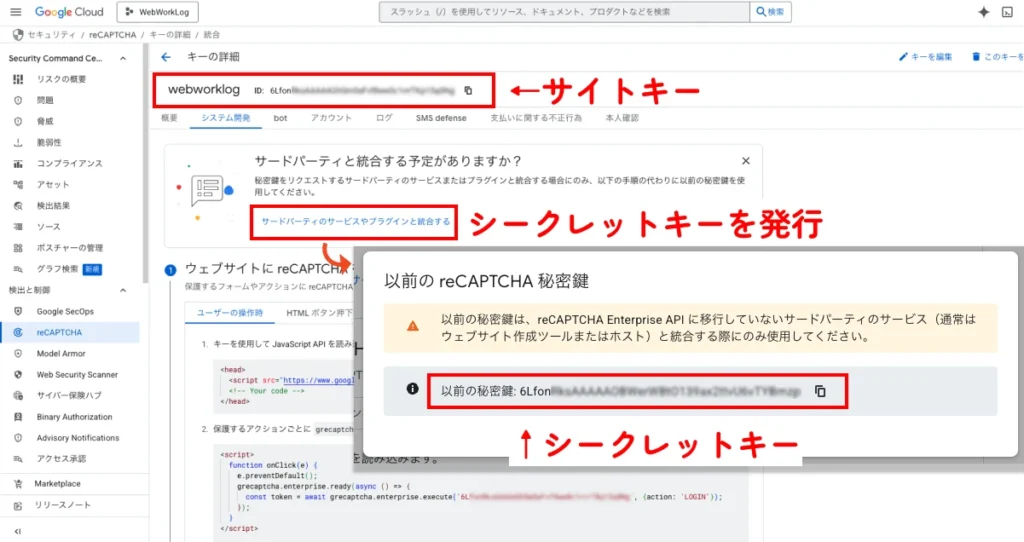Viewport: 1024px width, 542px height.
Task: Switch to the SMS defense tab
Action: [x=441, y=118]
